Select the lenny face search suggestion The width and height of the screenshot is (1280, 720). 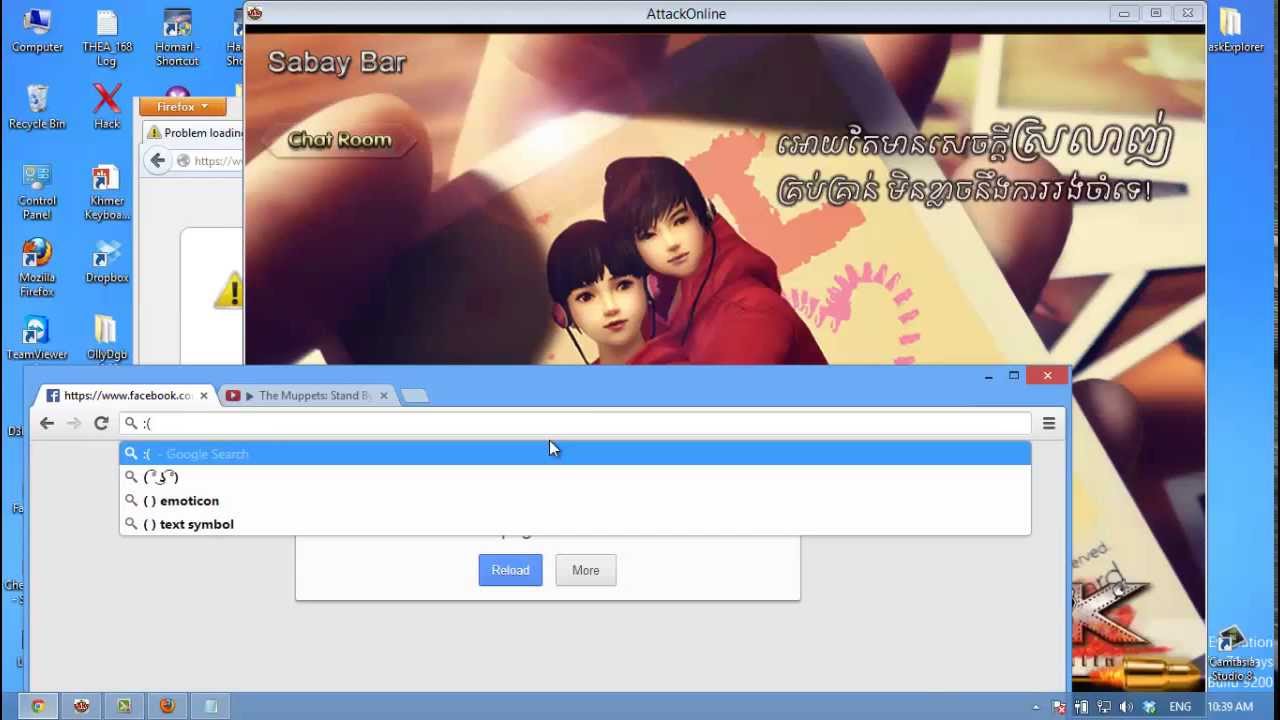point(575,477)
